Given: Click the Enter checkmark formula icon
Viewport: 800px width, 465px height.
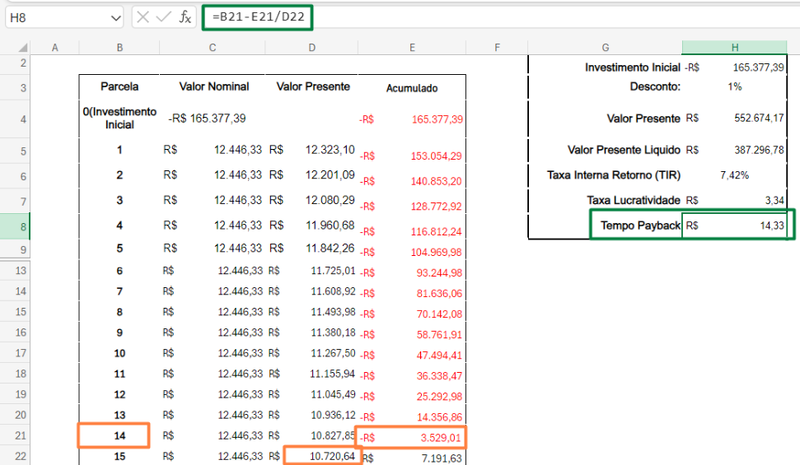Looking at the screenshot, I should tap(163, 17).
